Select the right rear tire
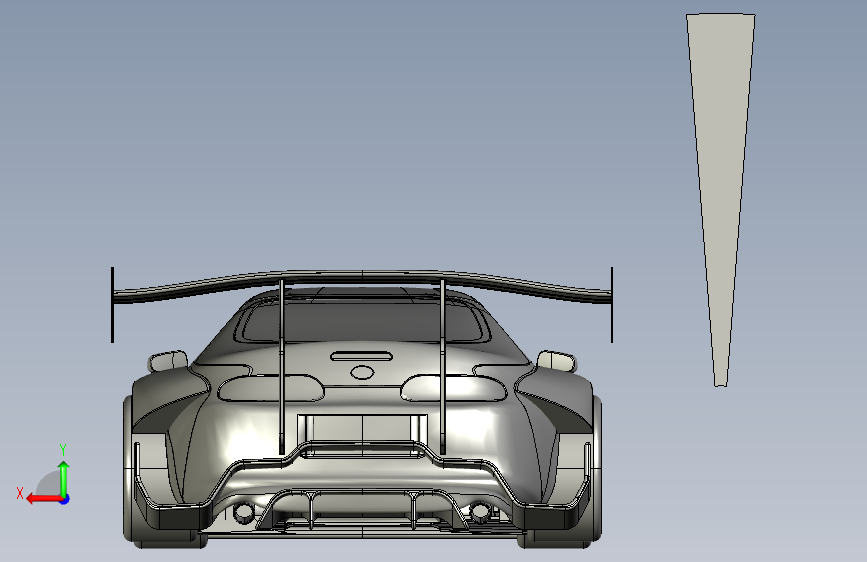The width and height of the screenshot is (867, 562). click(596, 470)
